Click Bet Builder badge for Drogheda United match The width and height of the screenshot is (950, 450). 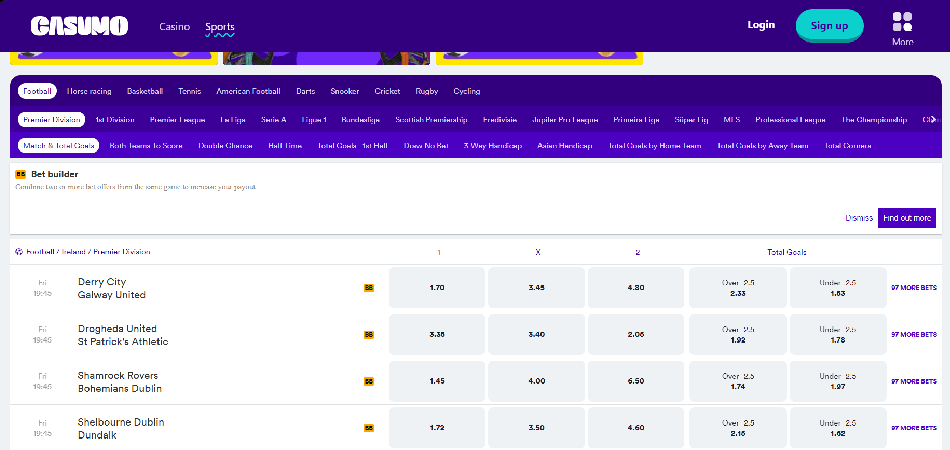pyautogui.click(x=369, y=335)
